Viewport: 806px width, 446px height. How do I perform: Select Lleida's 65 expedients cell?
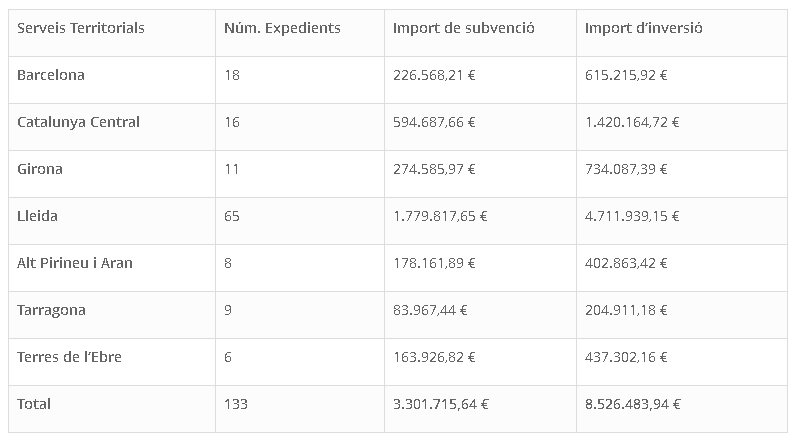[x=232, y=216]
